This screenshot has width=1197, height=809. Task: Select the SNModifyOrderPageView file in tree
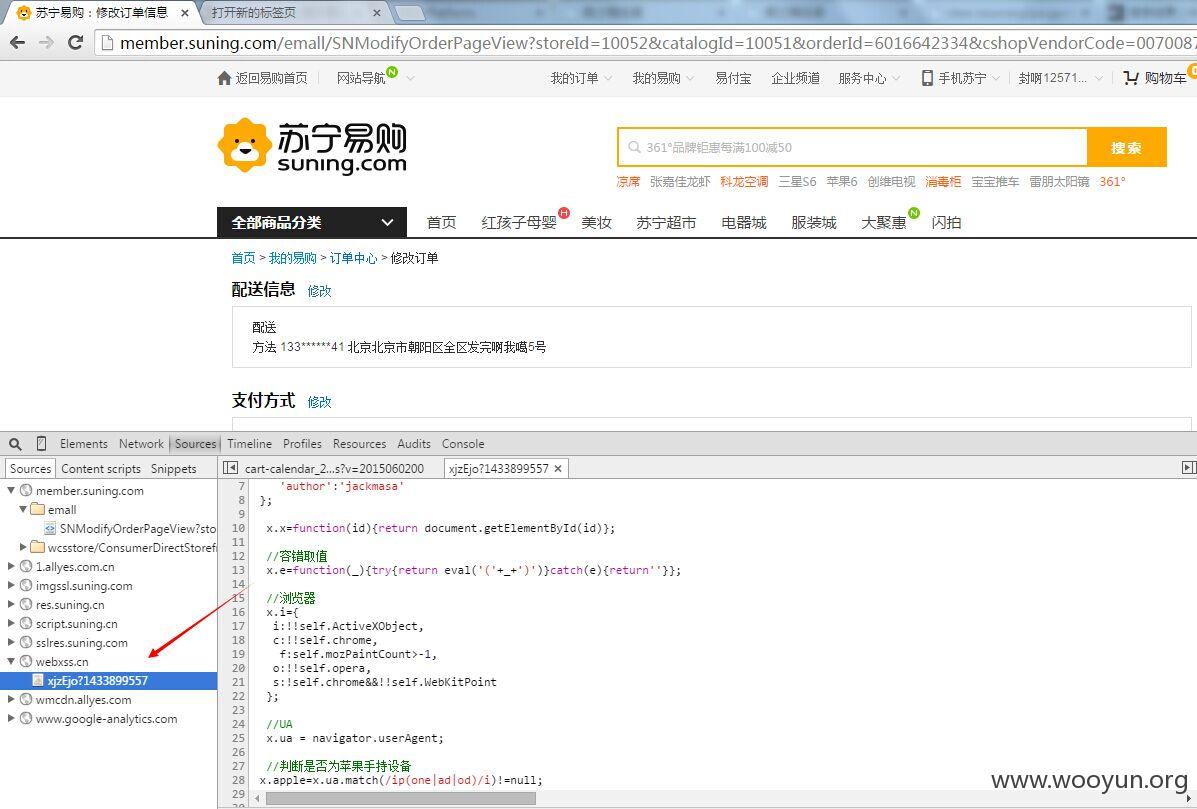point(131,528)
